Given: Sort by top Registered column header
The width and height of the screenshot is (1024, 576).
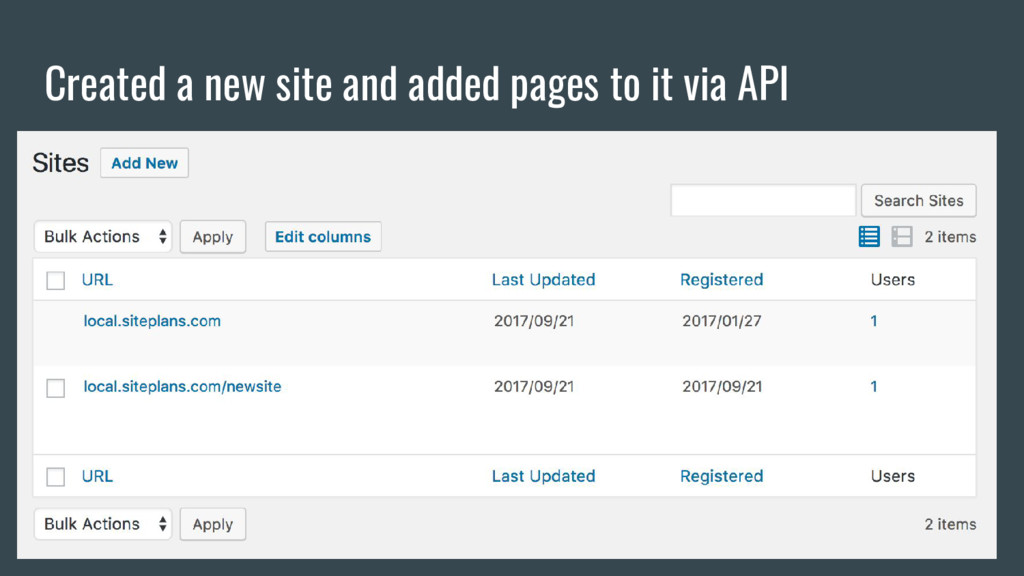Looking at the screenshot, I should click(722, 280).
